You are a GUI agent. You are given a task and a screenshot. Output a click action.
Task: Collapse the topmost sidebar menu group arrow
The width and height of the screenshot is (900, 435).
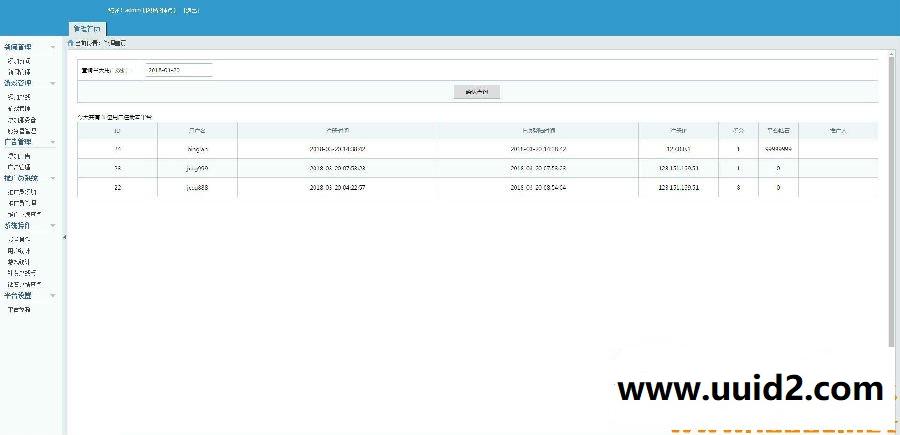point(54,47)
